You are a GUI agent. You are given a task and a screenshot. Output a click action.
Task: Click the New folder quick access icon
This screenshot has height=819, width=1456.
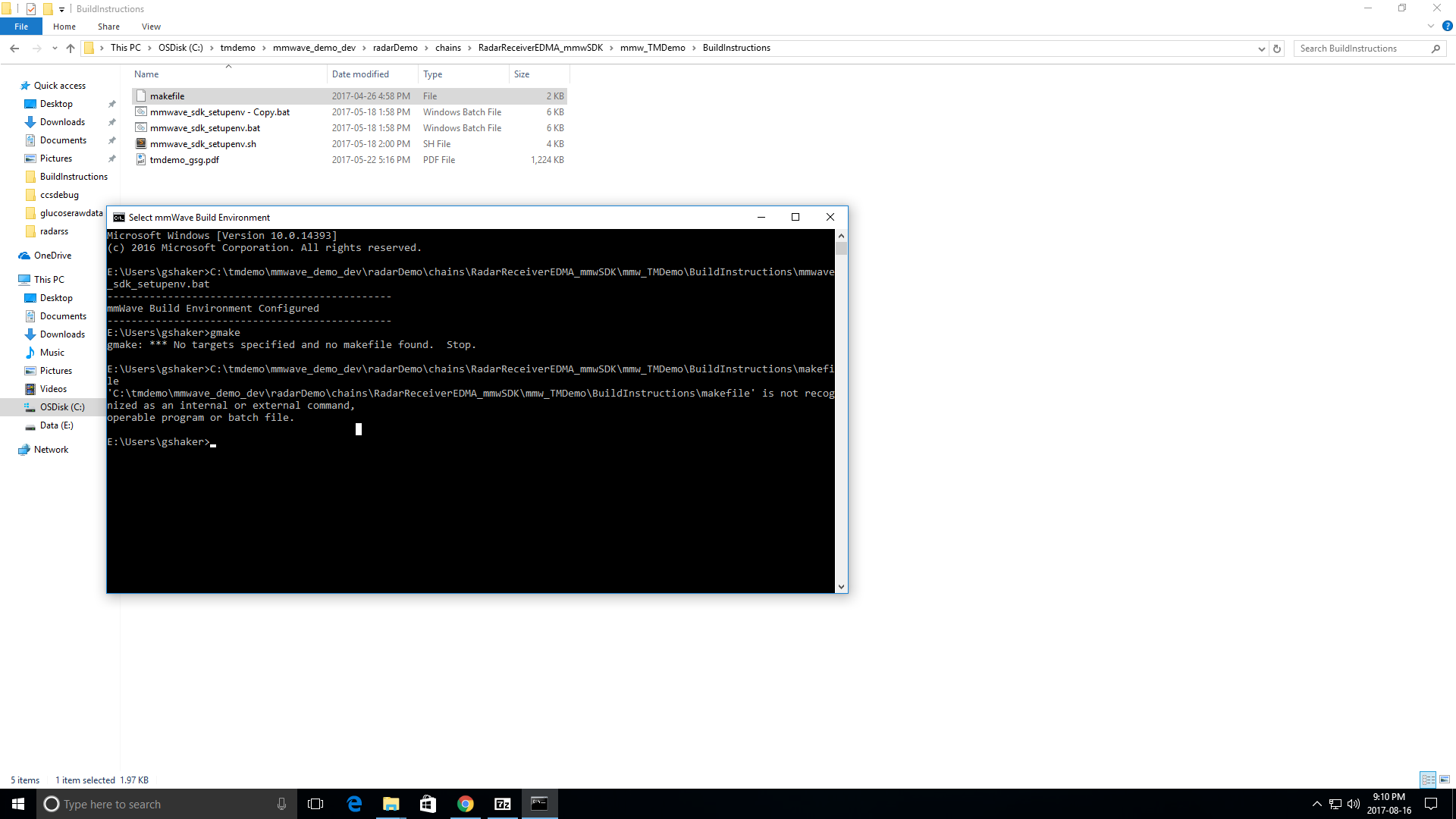pos(48,9)
